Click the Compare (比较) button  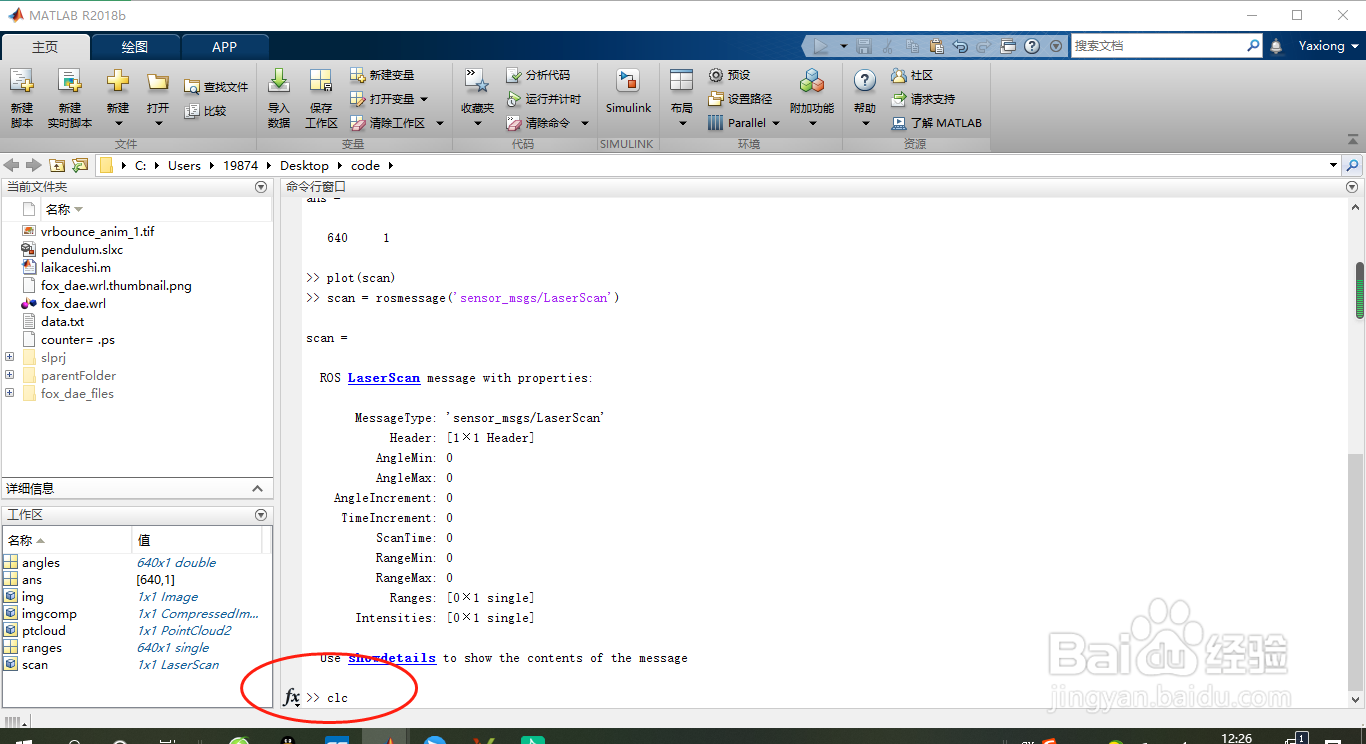(205, 111)
